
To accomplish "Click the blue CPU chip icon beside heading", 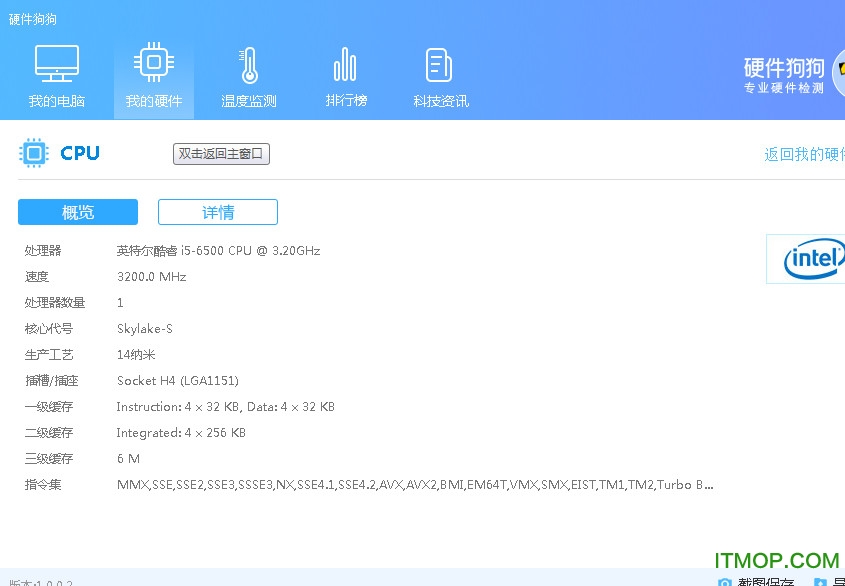I will click(34, 153).
